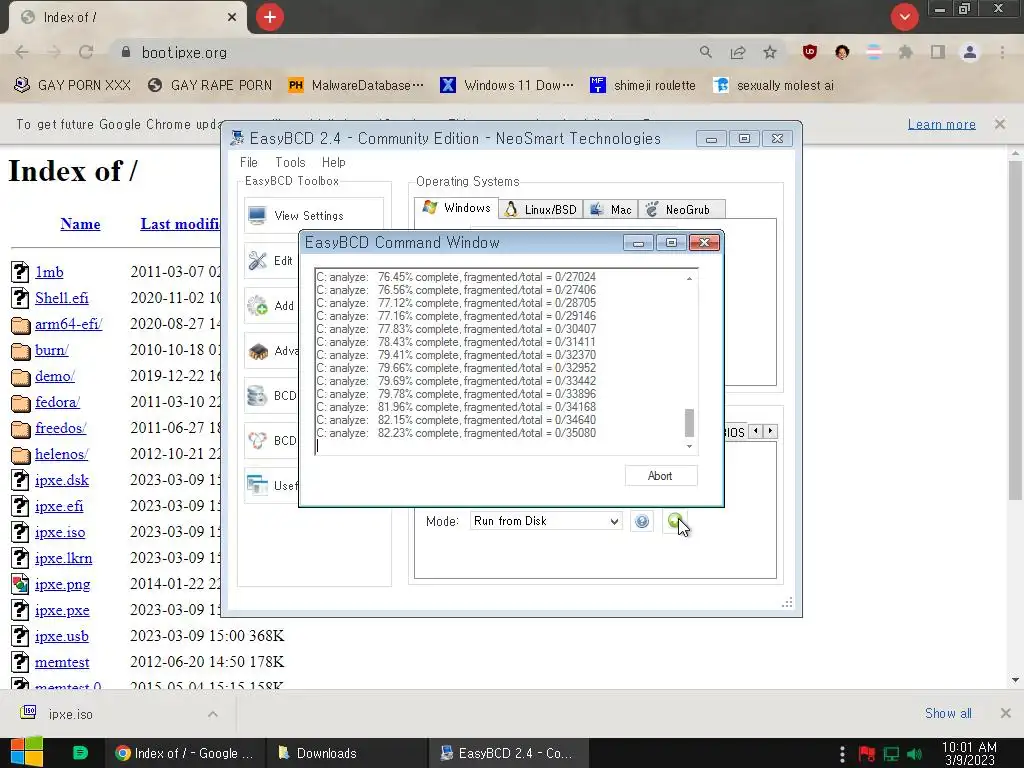This screenshot has height=768, width=1024.
Task: Click scroll-down arrow in command output
Action: 689,446
